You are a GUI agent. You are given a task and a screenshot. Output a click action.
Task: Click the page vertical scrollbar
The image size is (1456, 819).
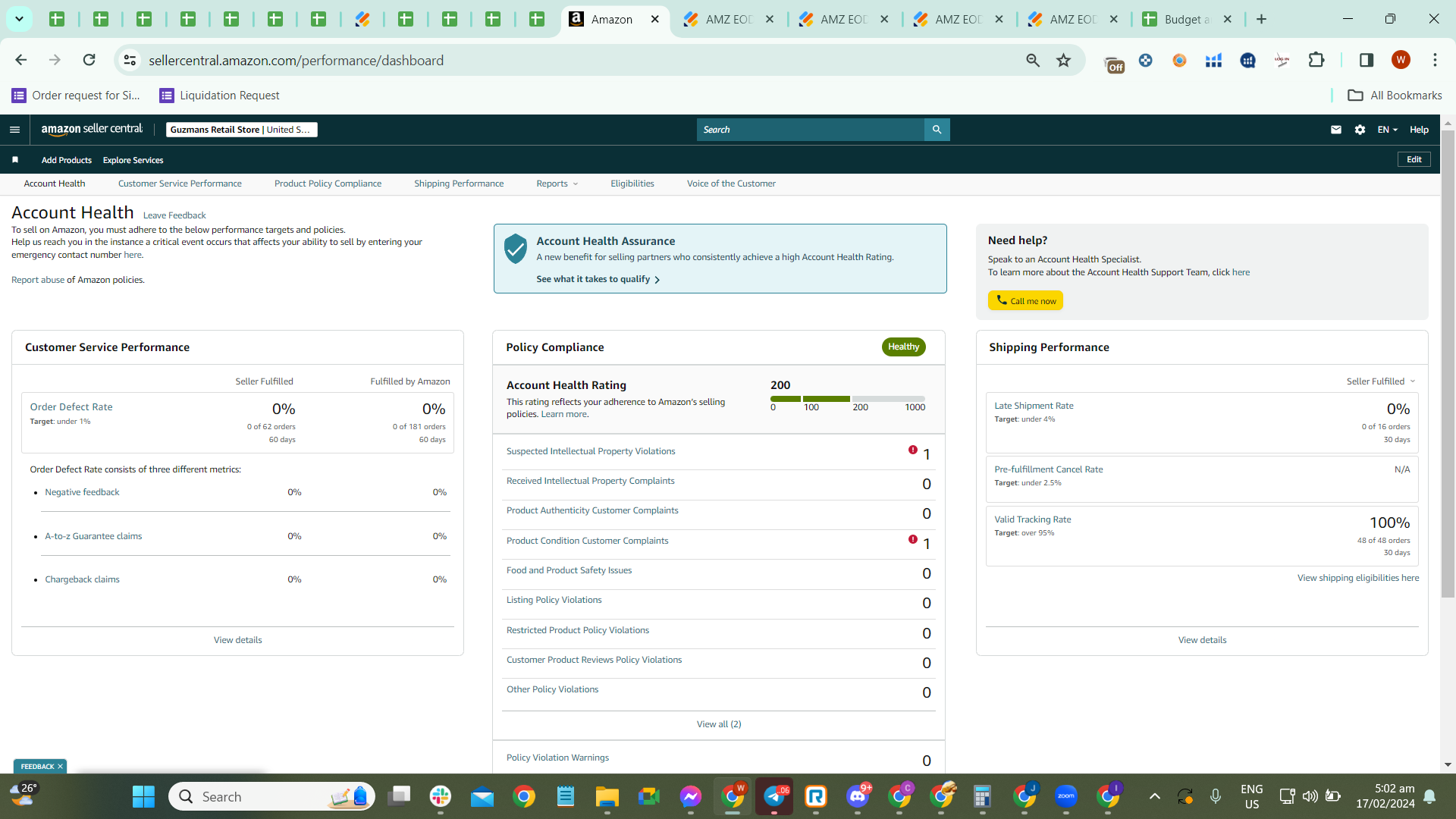click(x=1448, y=364)
